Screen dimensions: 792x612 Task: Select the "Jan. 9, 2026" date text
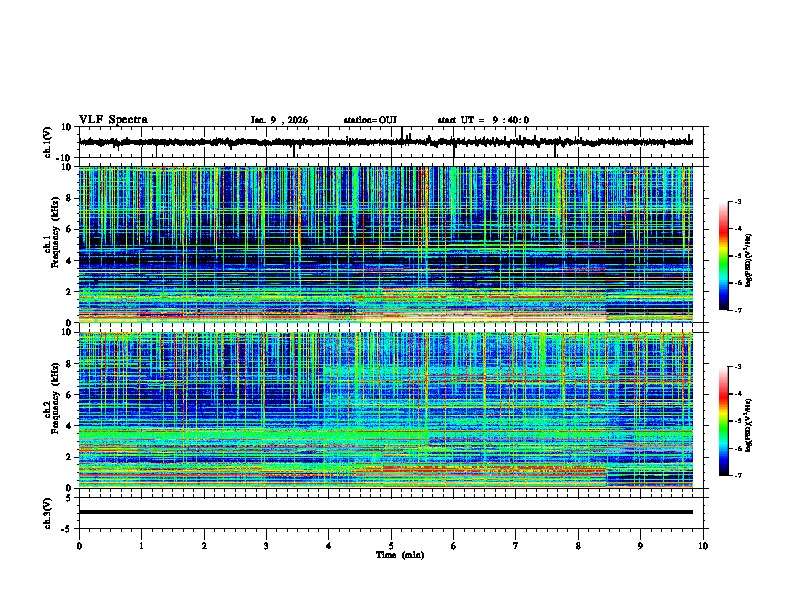click(279, 120)
